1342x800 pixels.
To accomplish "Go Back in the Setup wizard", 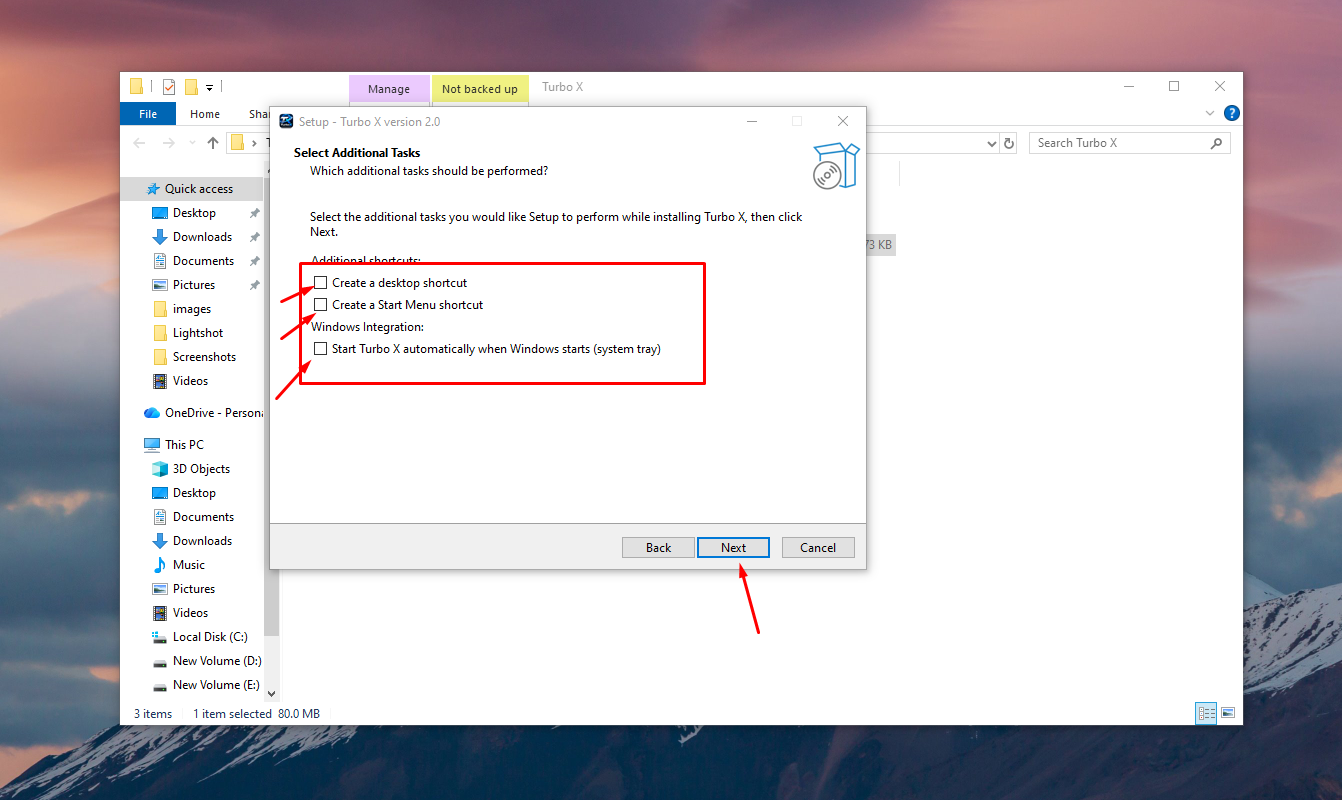I will 658,547.
